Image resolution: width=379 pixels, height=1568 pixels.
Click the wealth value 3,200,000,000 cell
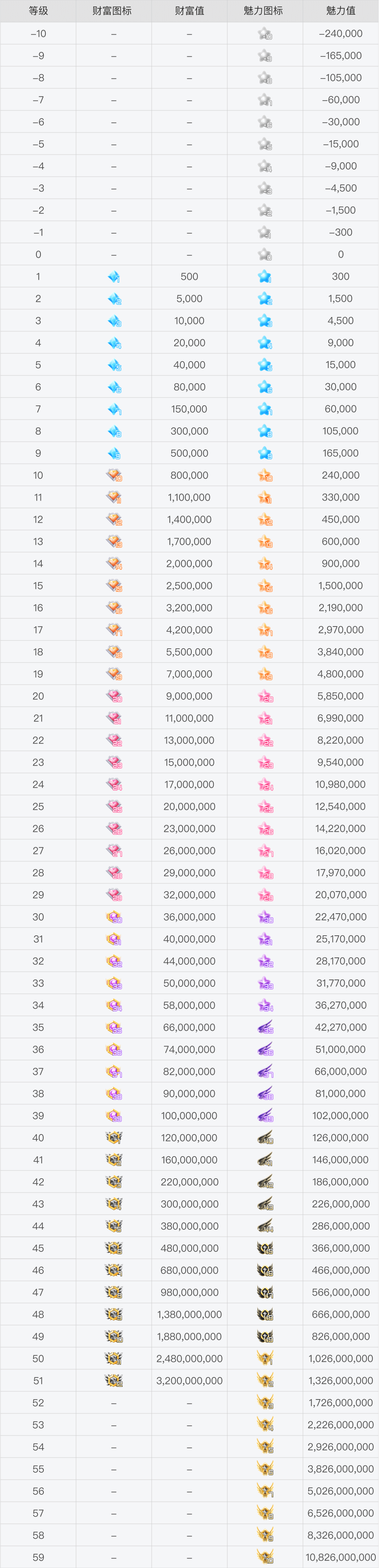pos(189,1381)
